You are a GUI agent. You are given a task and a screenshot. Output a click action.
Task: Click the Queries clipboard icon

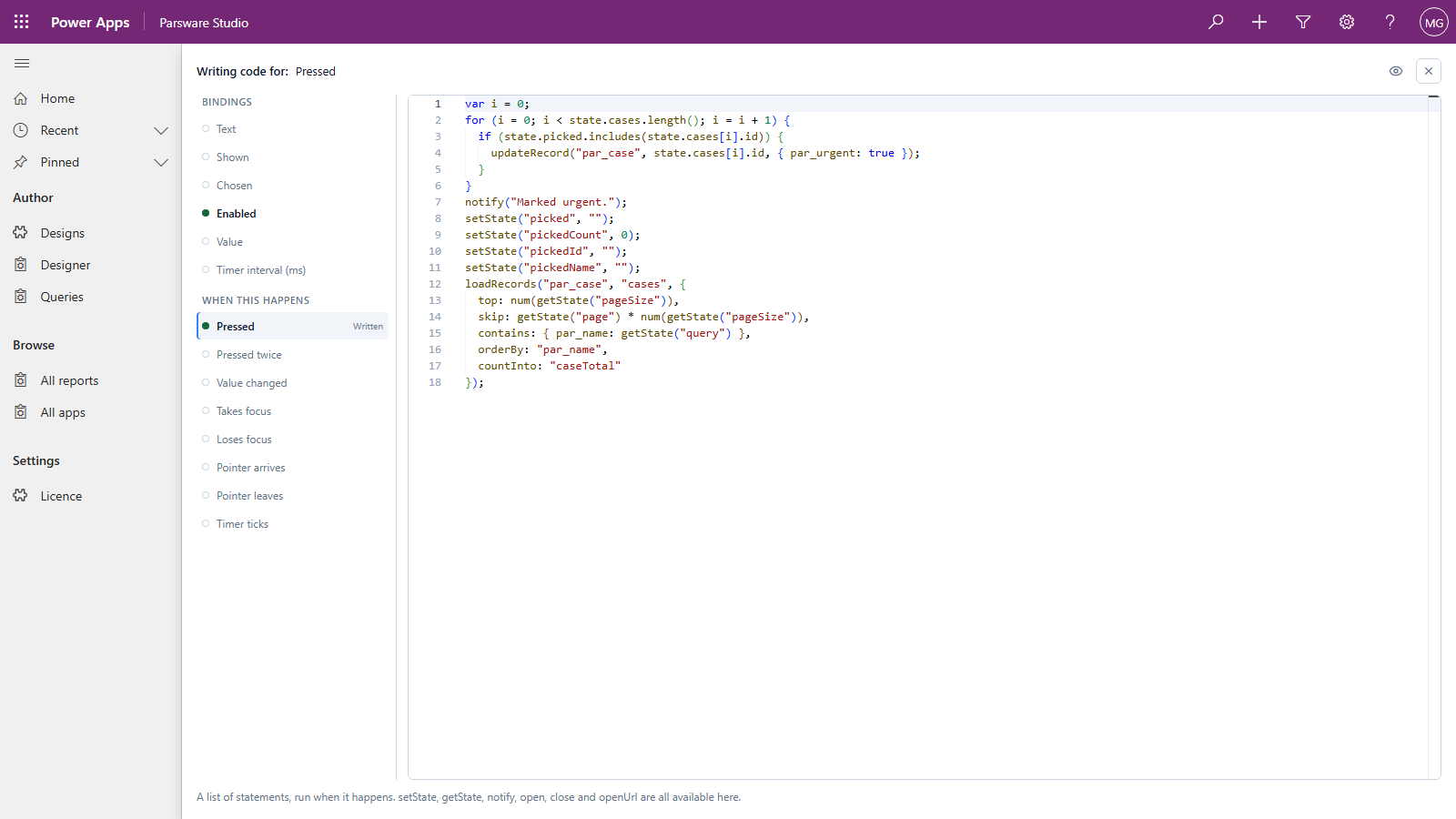pyautogui.click(x=21, y=297)
